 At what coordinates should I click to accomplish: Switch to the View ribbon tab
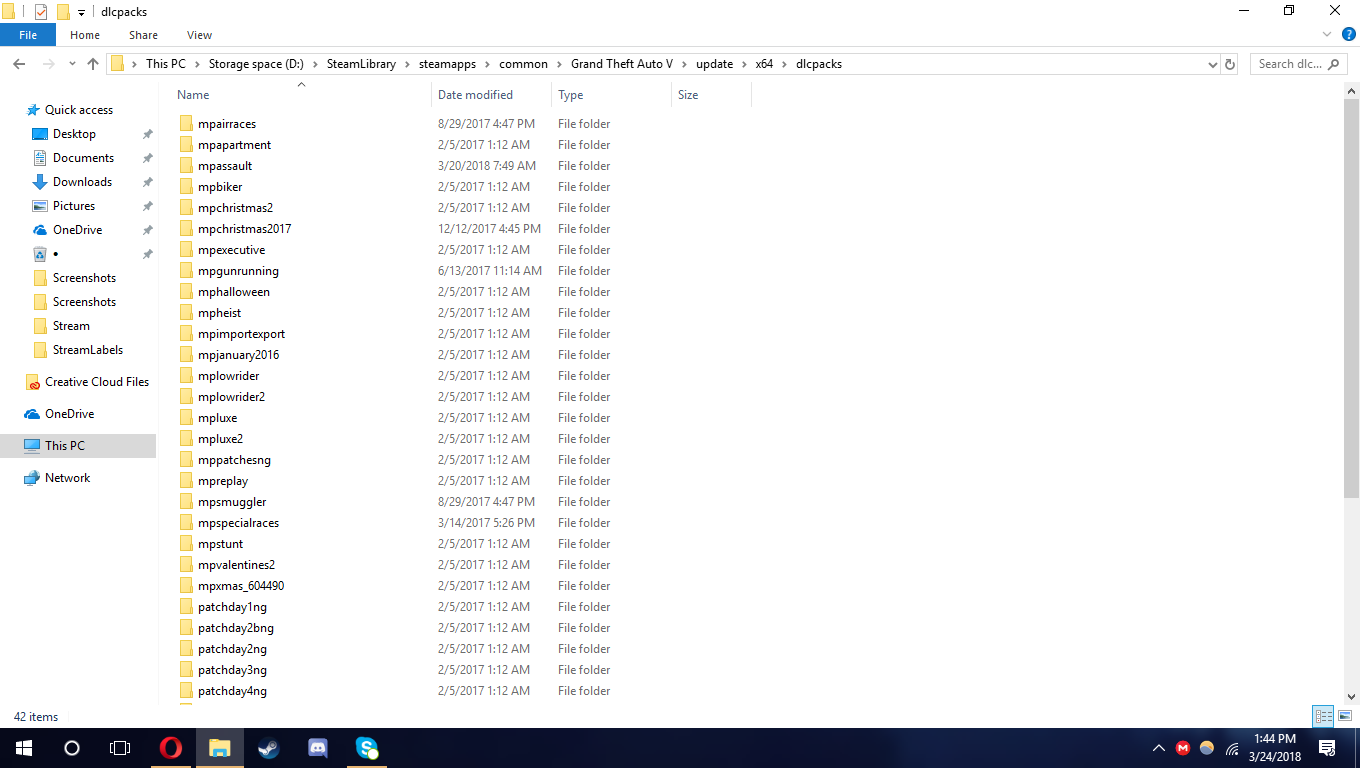coord(199,35)
